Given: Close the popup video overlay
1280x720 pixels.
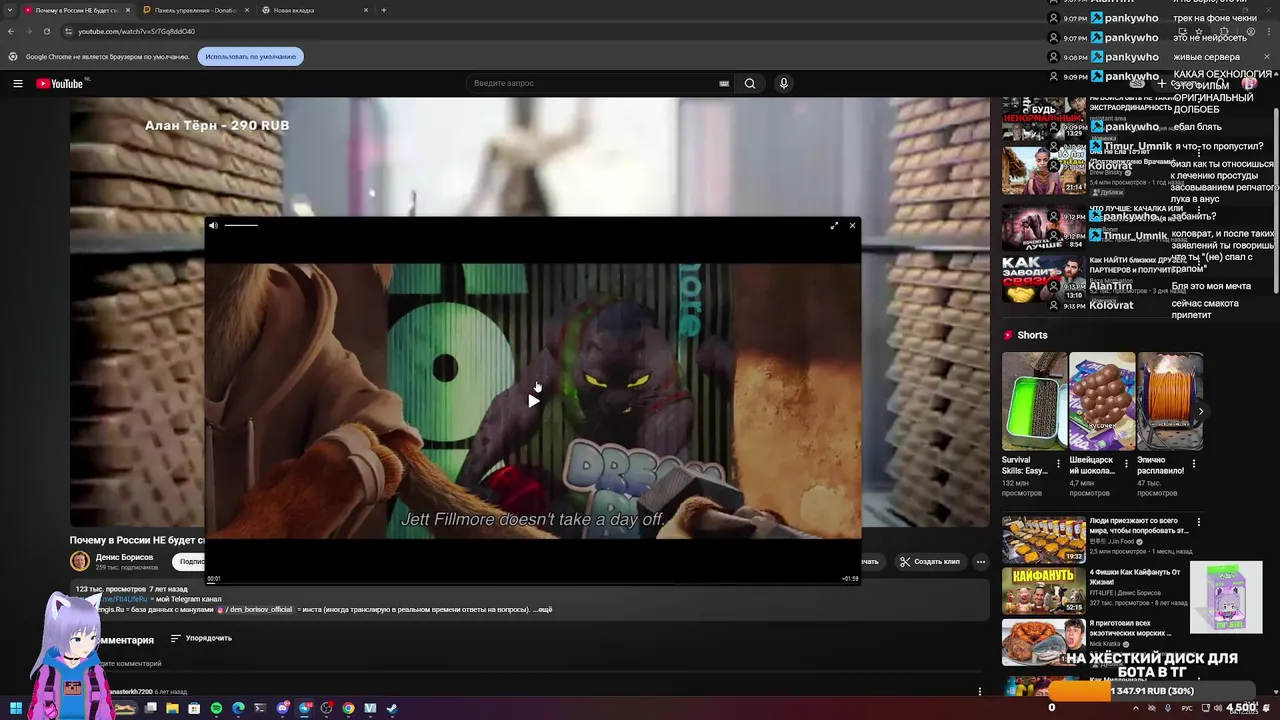Looking at the screenshot, I should tap(852, 226).
